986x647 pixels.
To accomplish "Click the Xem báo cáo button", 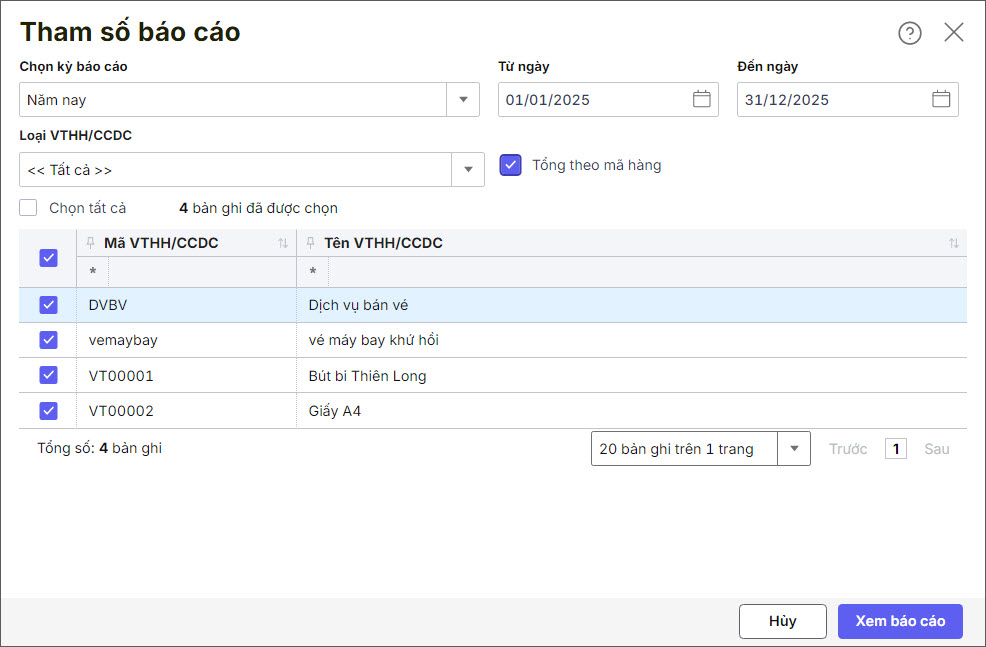I will 899,621.
